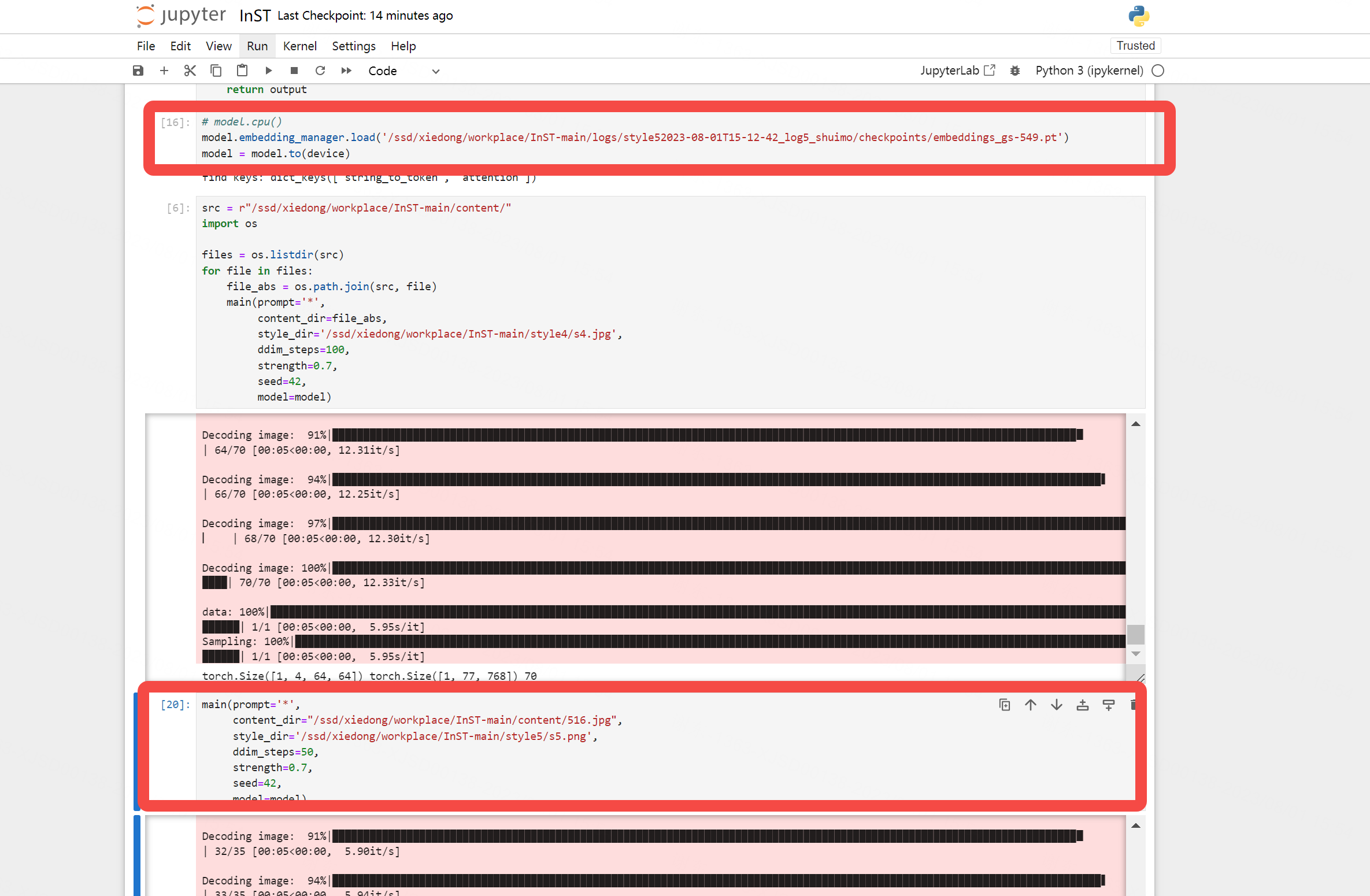Viewport: 1370px width, 896px height.
Task: Rename the notebook title InST
Action: tap(255, 16)
